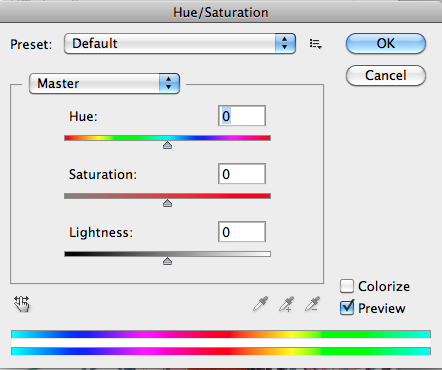
Task: Click the bottom output color spectrum bar
Action: (221, 351)
